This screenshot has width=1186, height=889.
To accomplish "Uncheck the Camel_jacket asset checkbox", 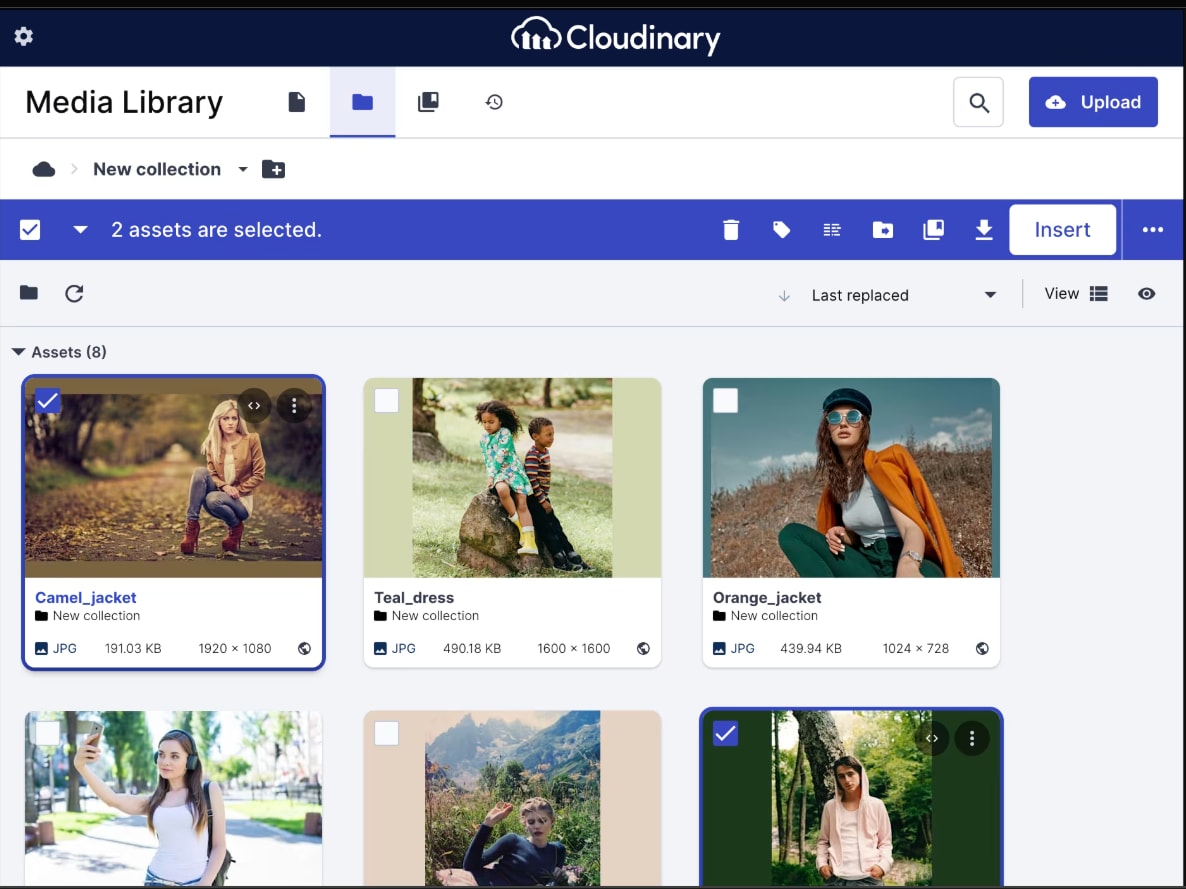I will point(47,401).
